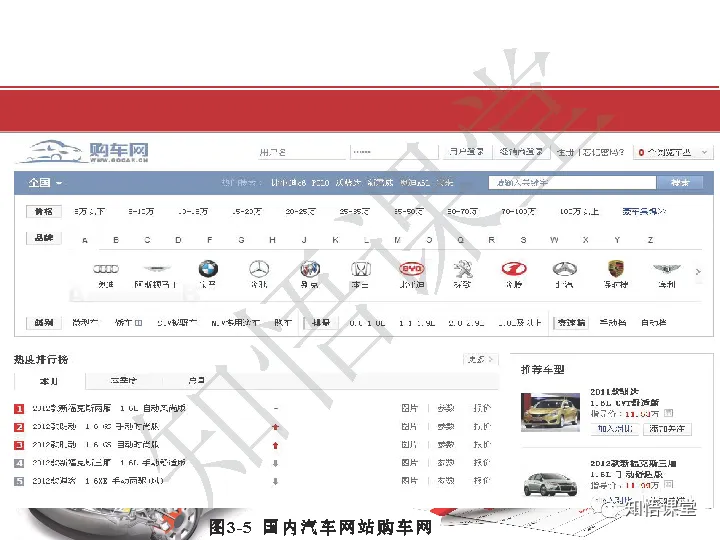Choose the Porsche crest logo
720x540 pixels.
click(x=616, y=269)
